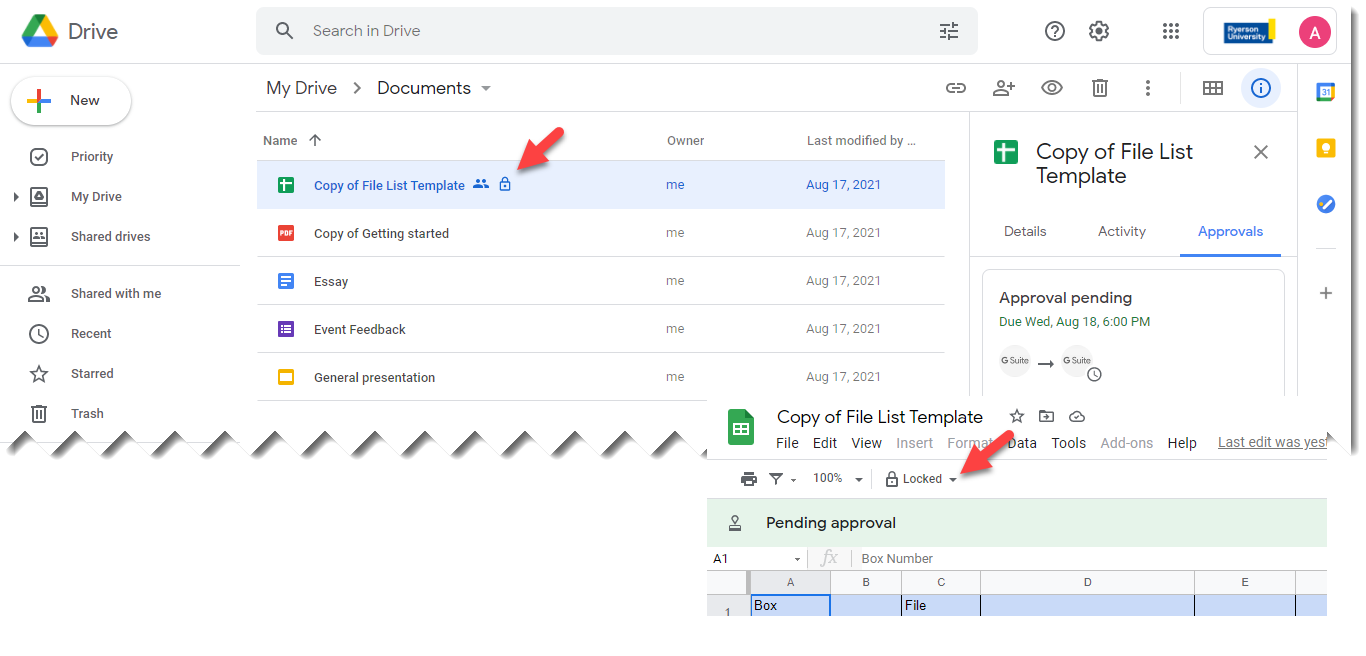
Task: Click the get link icon in toolbar
Action: pyautogui.click(x=956, y=88)
